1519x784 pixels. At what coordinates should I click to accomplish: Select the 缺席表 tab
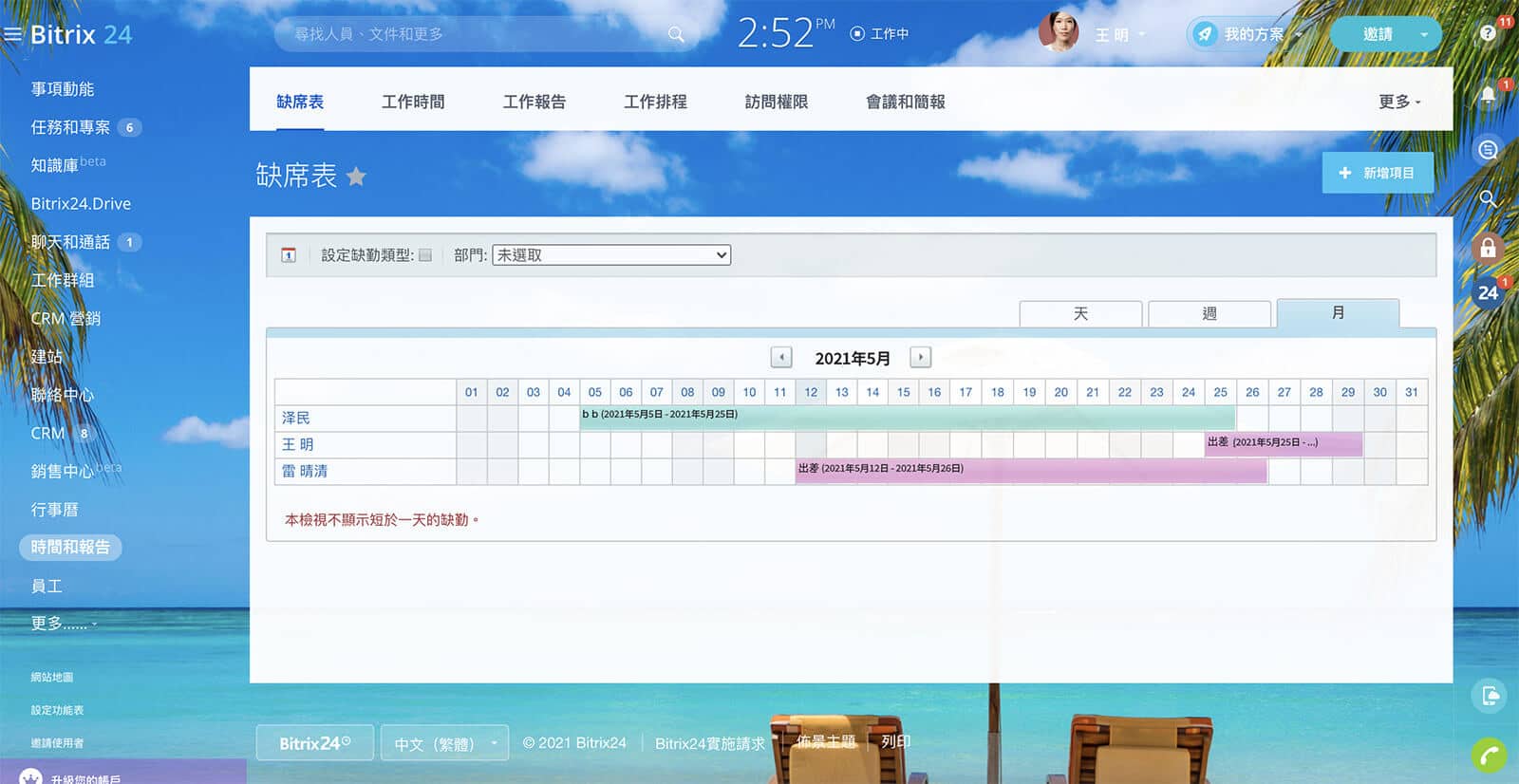(300, 102)
